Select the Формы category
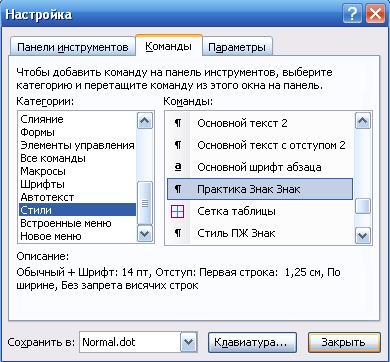The width and height of the screenshot is (390, 362). 77,132
